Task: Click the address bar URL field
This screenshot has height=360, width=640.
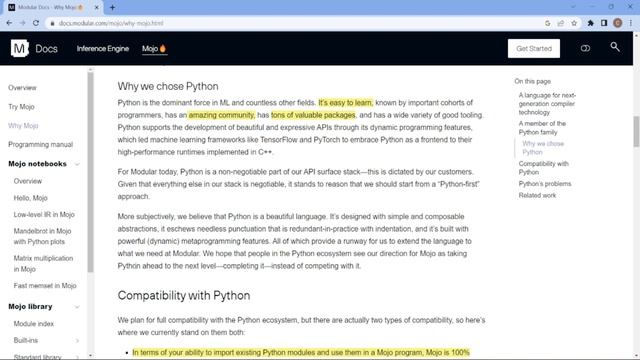Action: coord(294,23)
